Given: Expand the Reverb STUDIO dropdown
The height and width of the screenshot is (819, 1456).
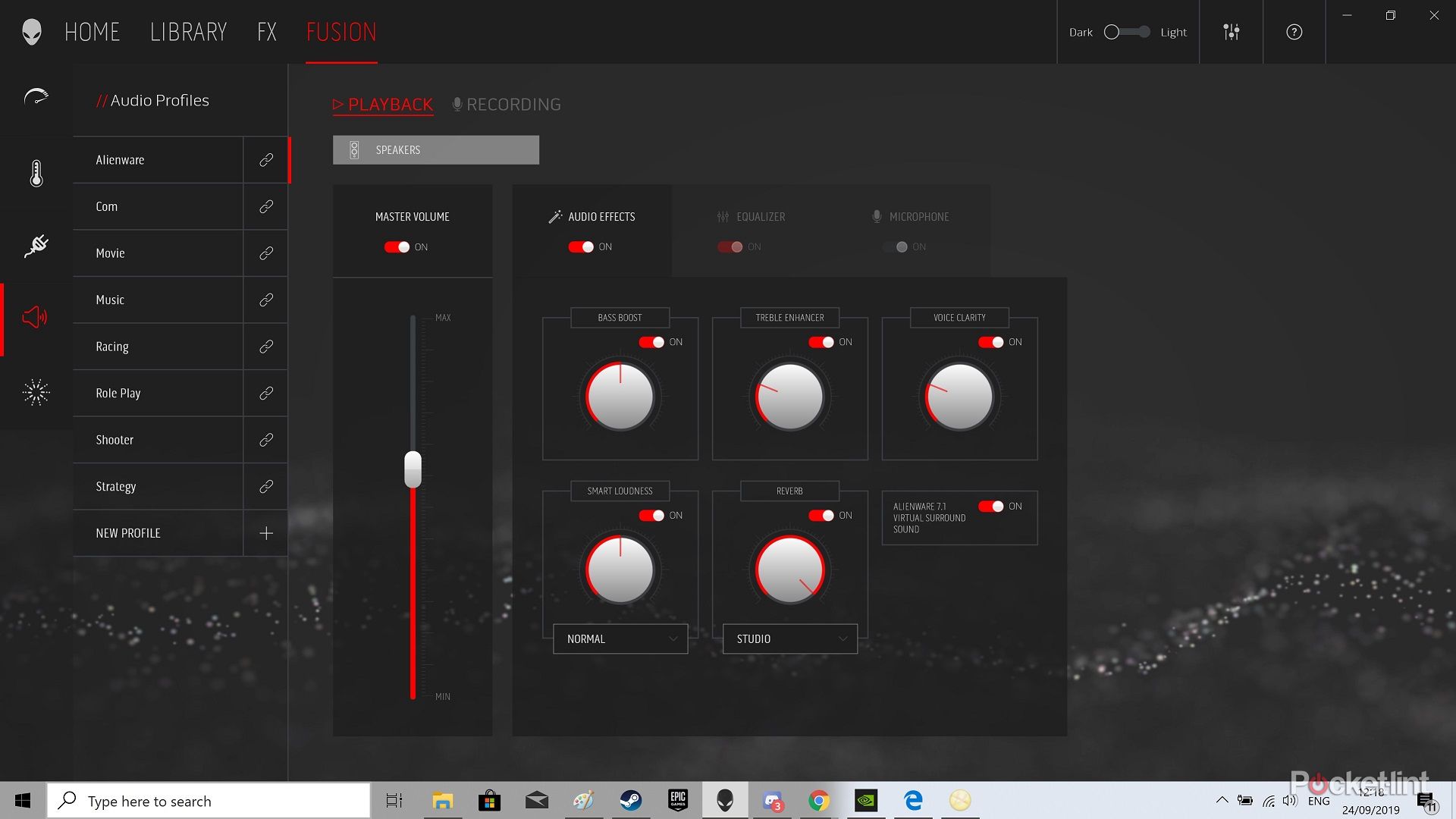Looking at the screenshot, I should pyautogui.click(x=790, y=639).
